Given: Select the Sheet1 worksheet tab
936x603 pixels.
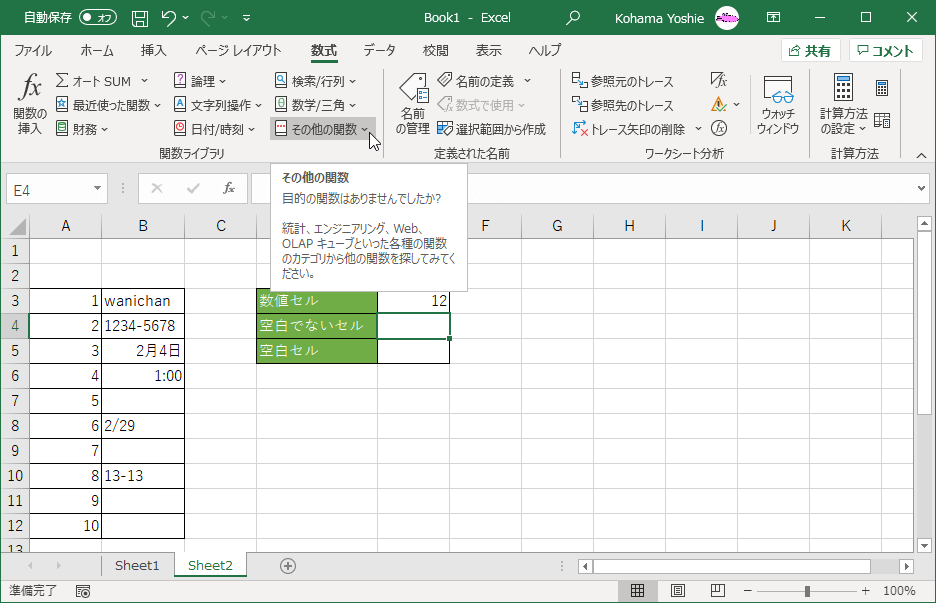Looking at the screenshot, I should point(137,565).
